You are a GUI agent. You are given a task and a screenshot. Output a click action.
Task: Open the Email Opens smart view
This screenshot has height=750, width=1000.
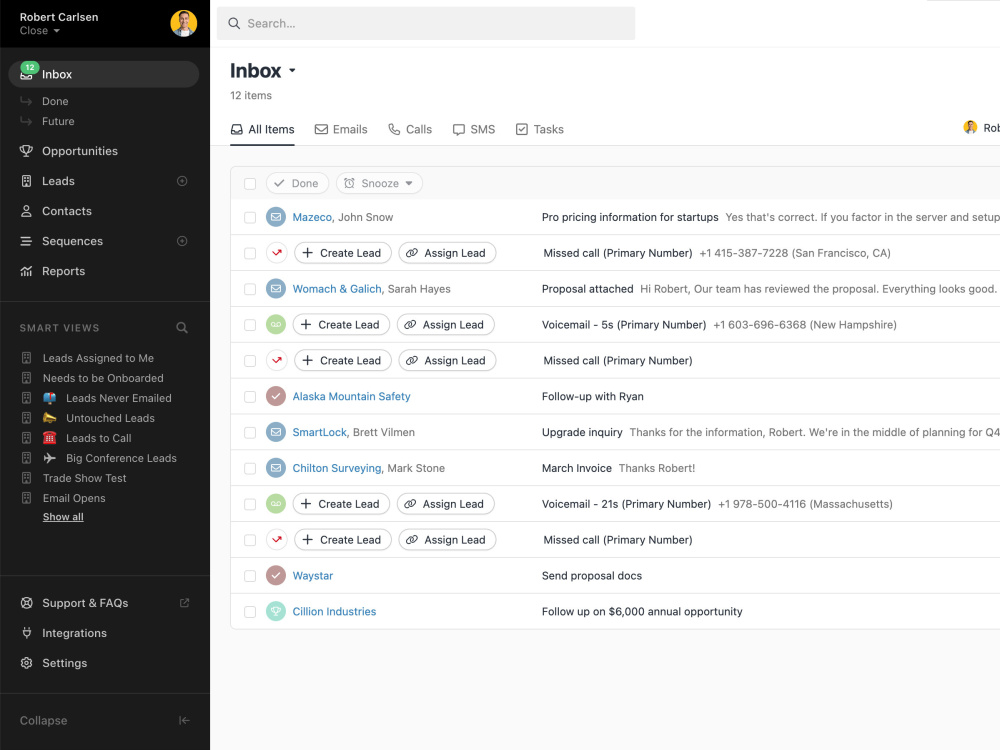(74, 498)
